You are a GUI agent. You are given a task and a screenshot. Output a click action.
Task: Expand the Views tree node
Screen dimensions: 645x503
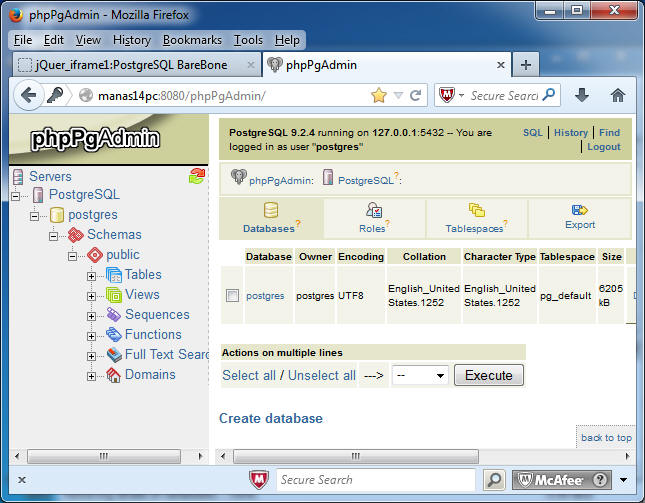pos(91,296)
